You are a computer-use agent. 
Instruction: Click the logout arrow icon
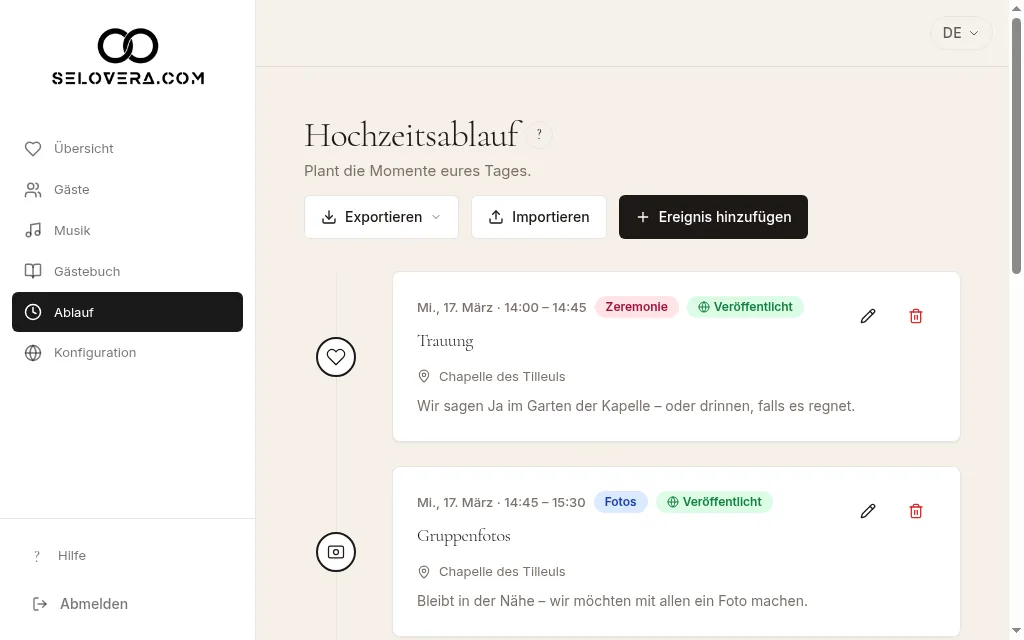point(40,604)
